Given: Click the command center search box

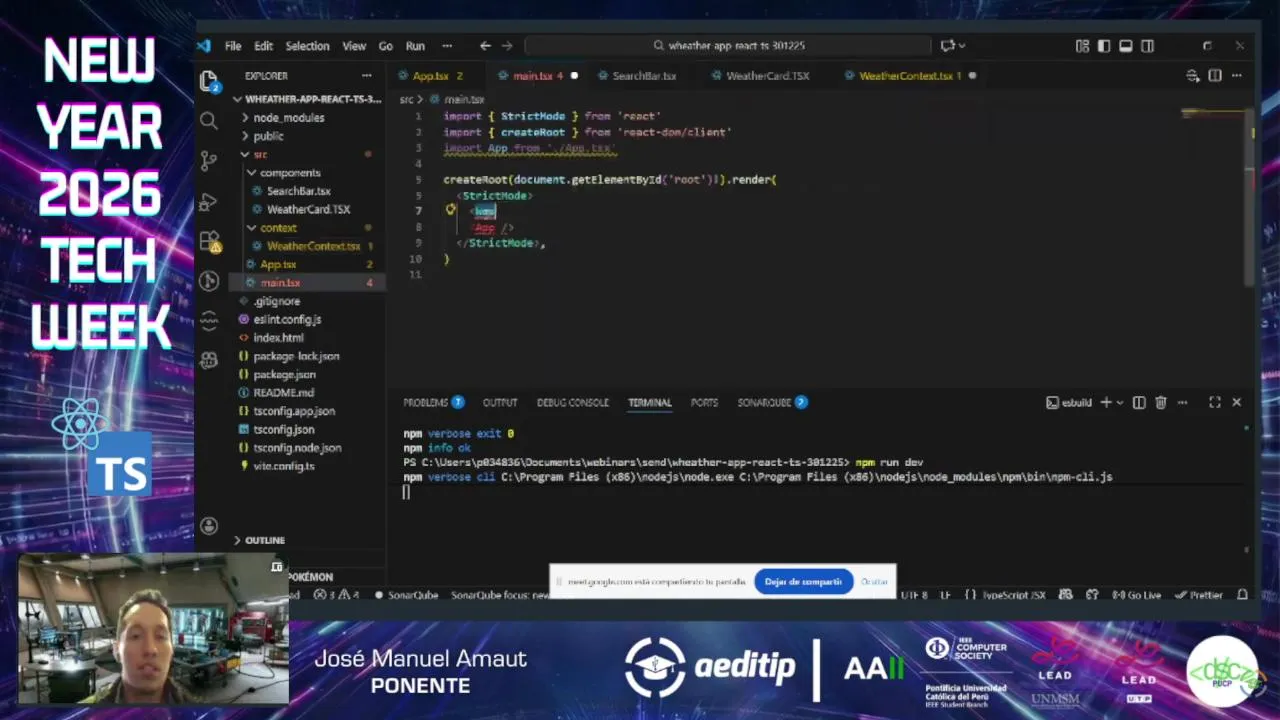Looking at the screenshot, I should [x=729, y=46].
